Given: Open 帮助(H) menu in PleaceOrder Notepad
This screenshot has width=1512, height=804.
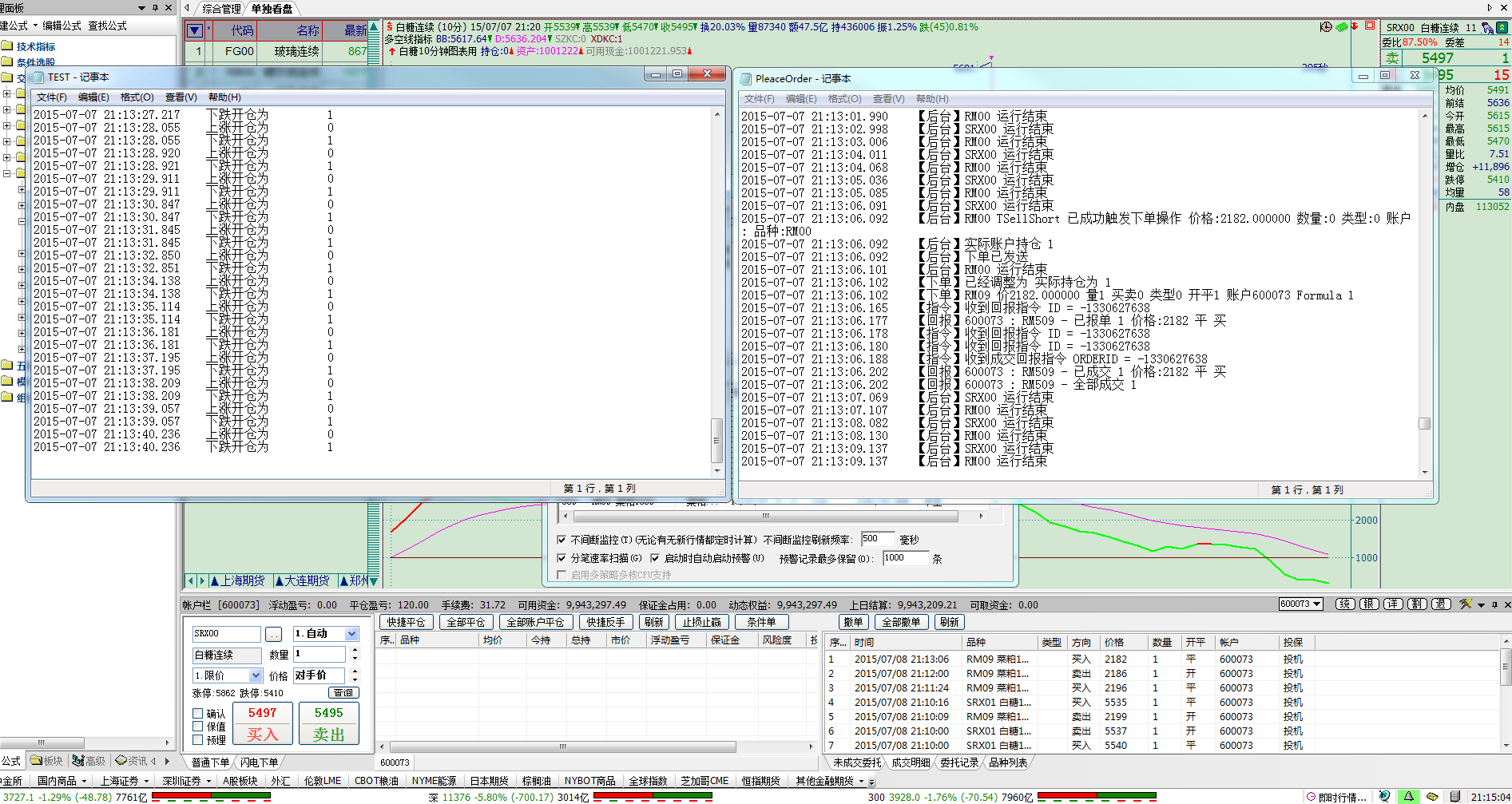Looking at the screenshot, I should (x=932, y=99).
